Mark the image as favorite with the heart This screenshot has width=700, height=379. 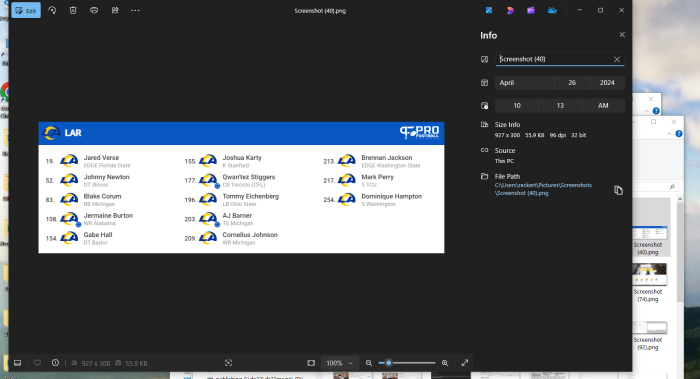37,363
